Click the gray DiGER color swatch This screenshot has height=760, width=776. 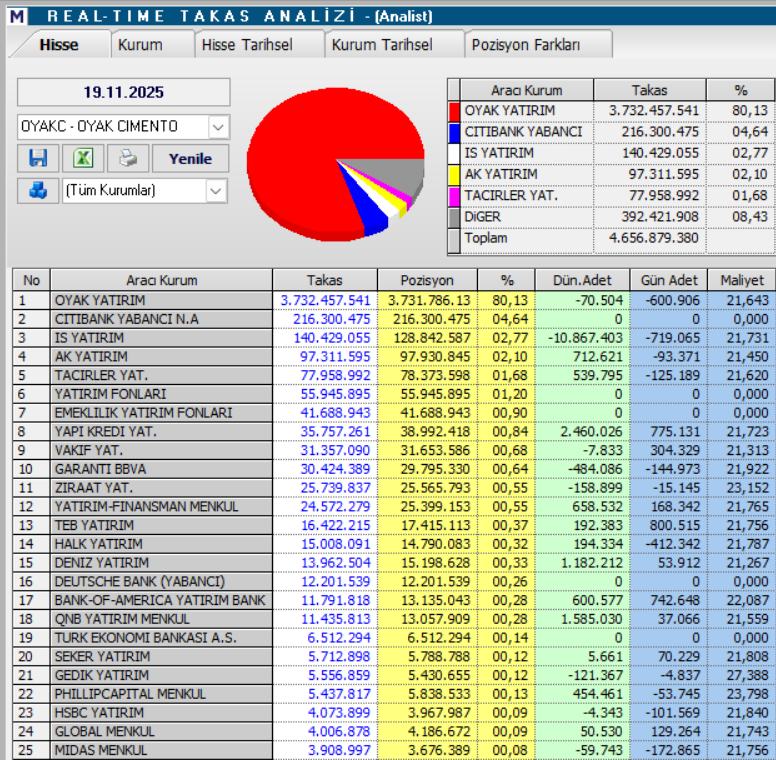tap(454, 218)
